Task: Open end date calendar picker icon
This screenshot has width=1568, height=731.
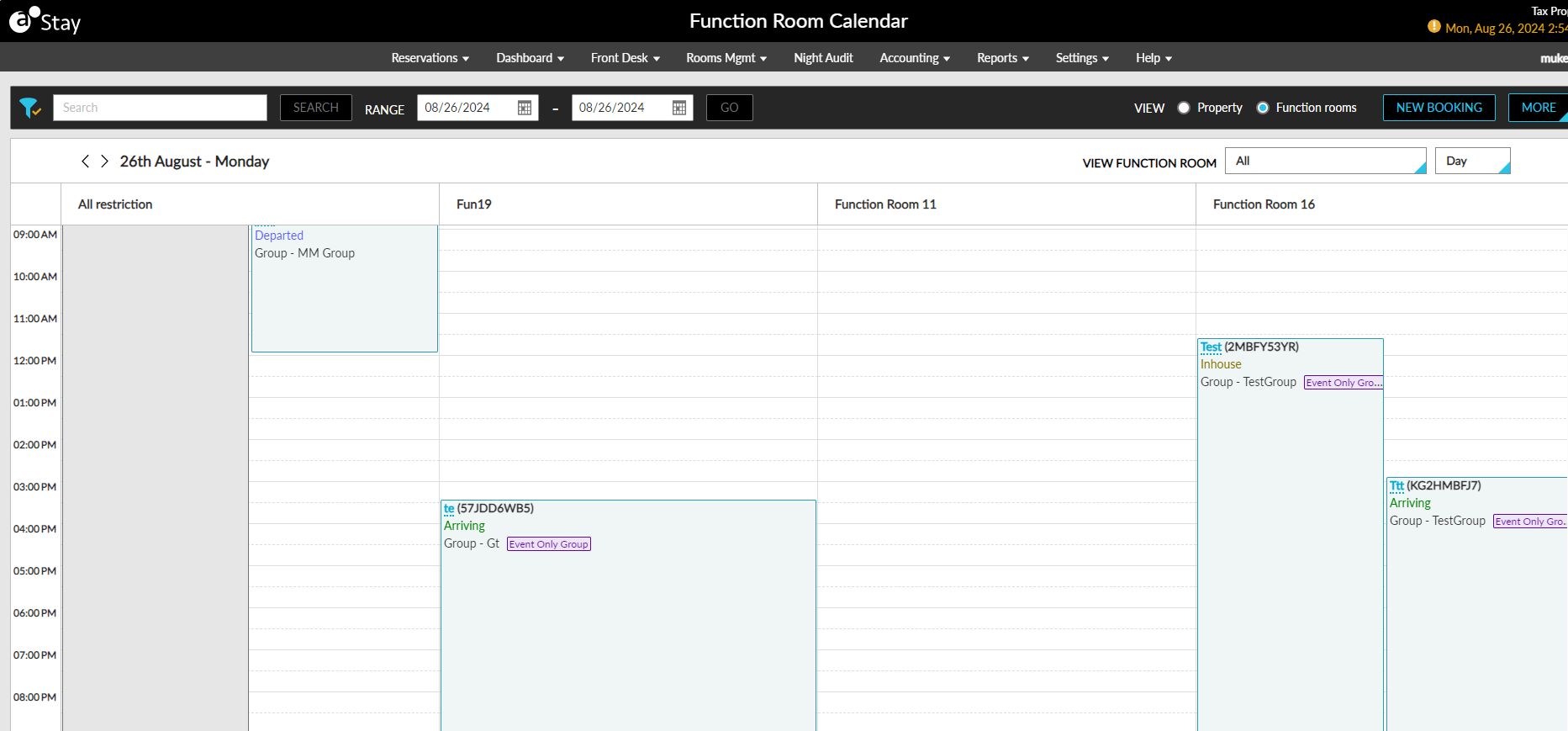Action: click(x=679, y=108)
